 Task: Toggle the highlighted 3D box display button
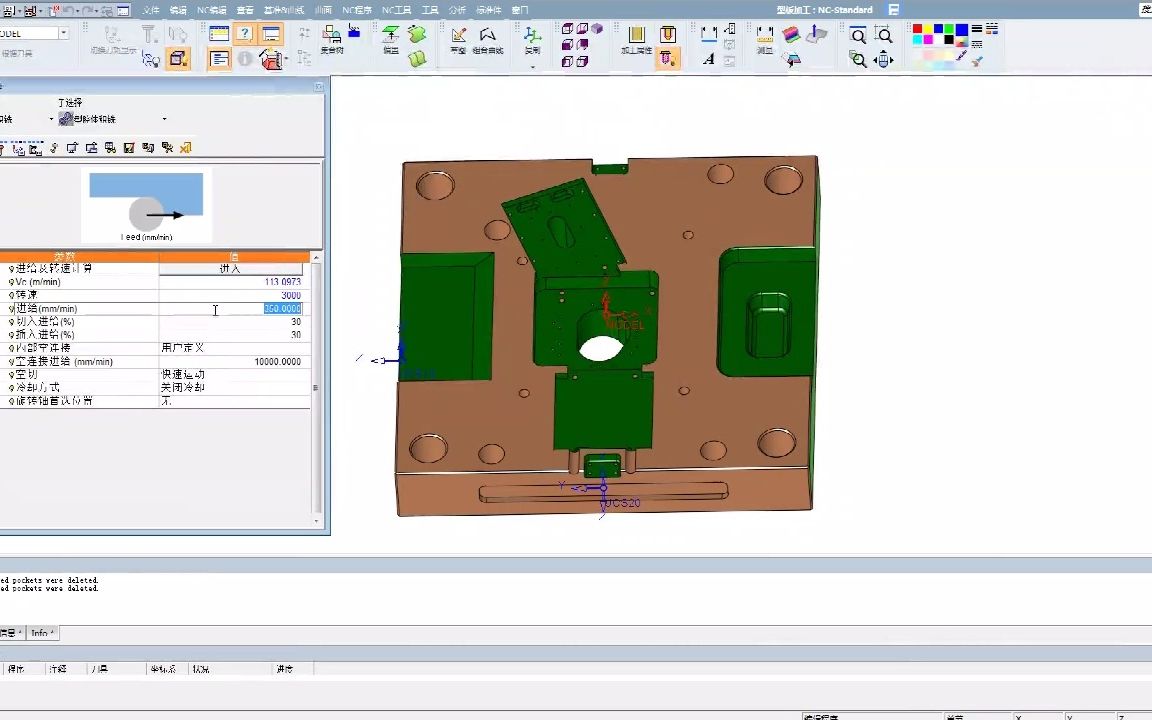point(178,59)
